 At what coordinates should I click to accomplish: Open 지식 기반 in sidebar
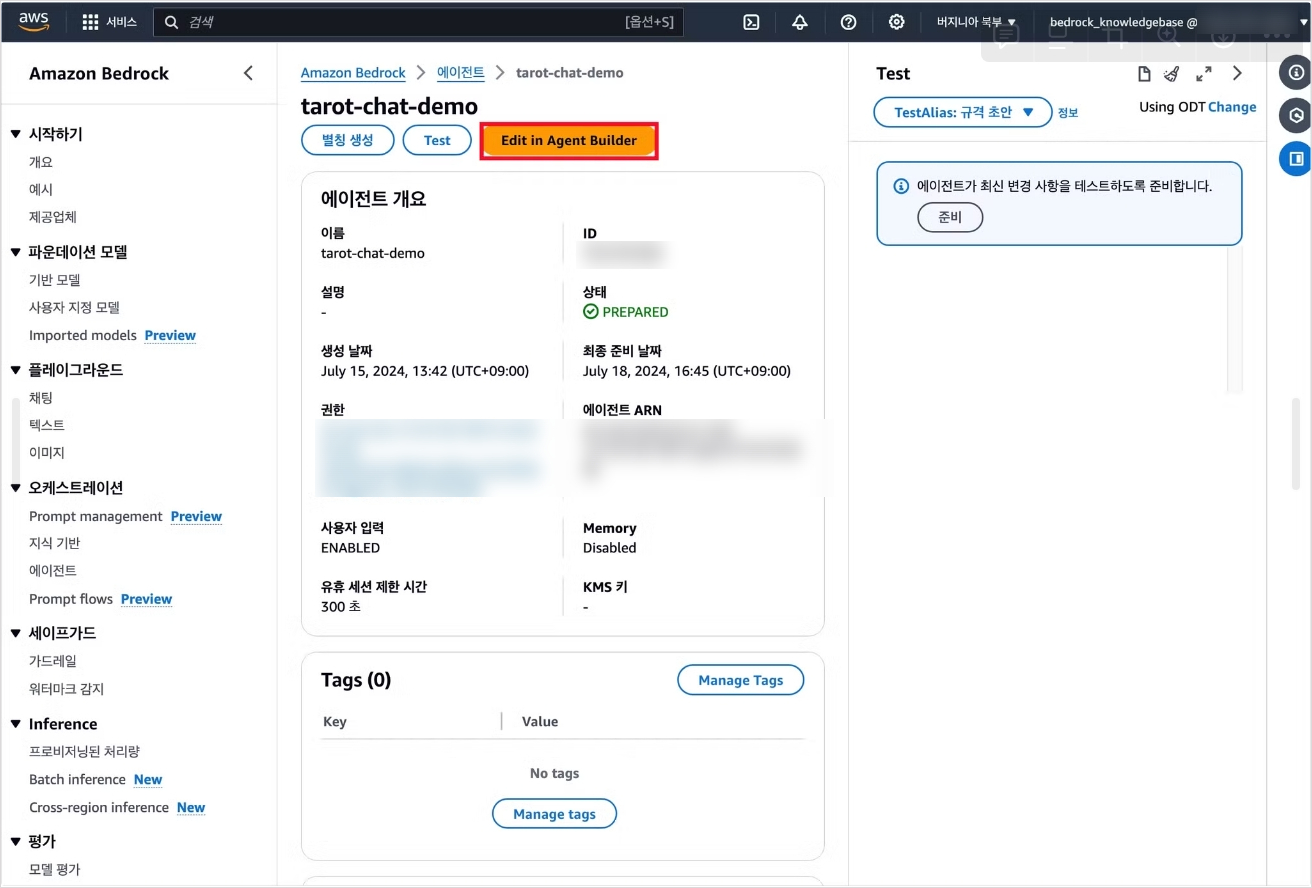point(55,543)
